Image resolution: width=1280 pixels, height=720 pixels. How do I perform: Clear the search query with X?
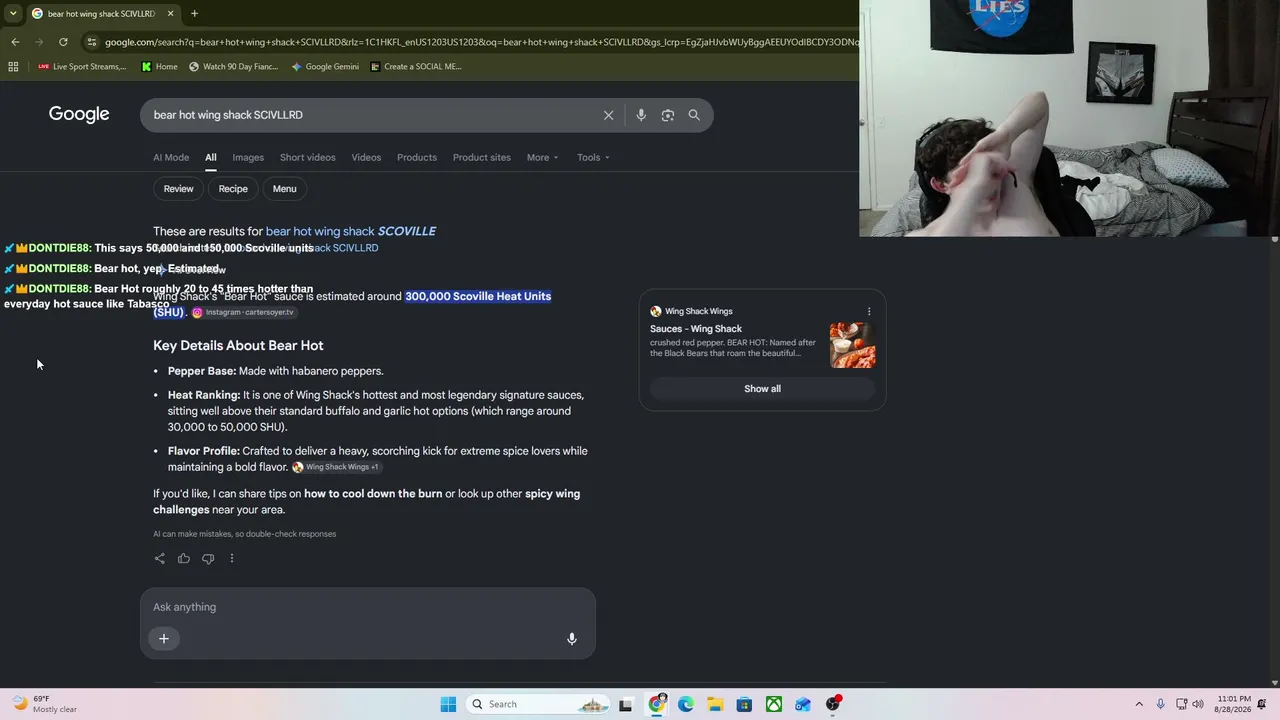(608, 115)
